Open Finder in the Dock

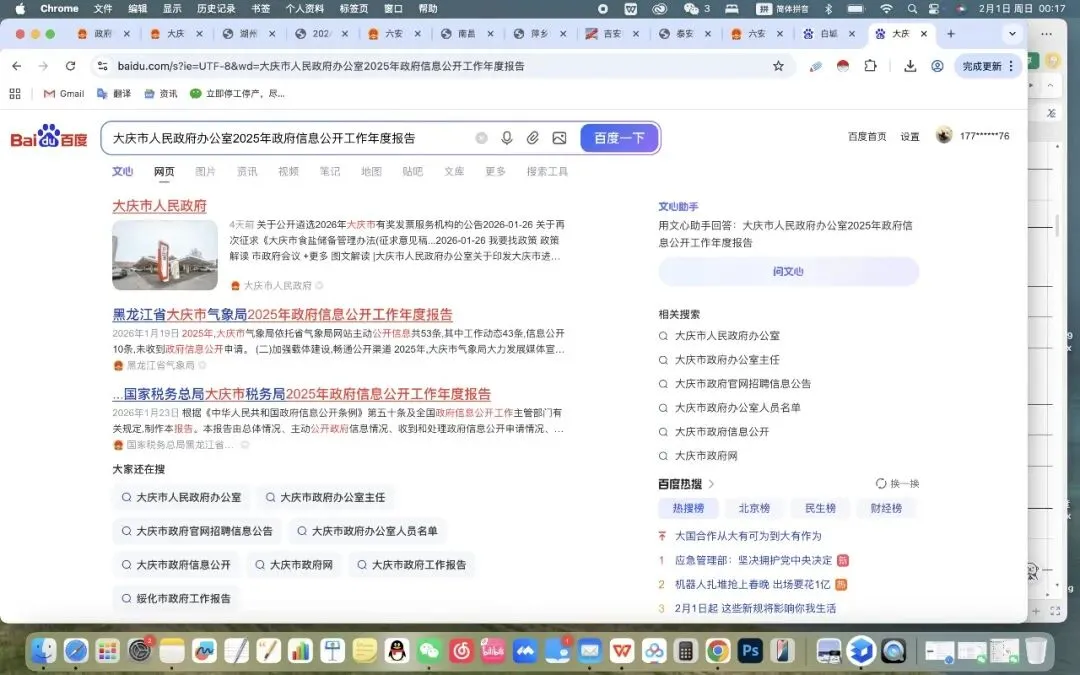point(44,650)
